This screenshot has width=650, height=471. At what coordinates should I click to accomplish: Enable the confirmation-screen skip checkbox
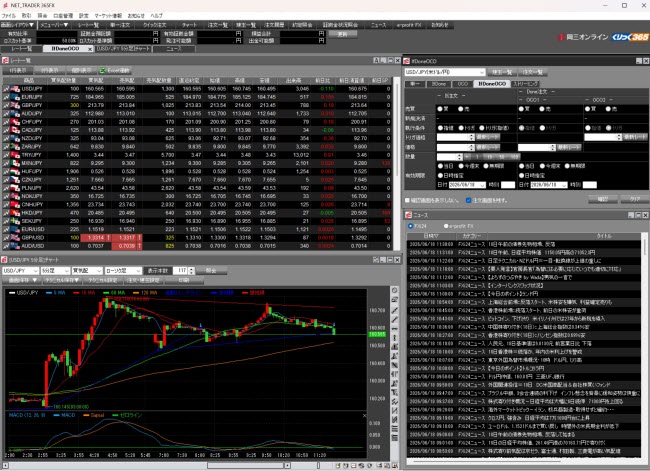(407, 200)
